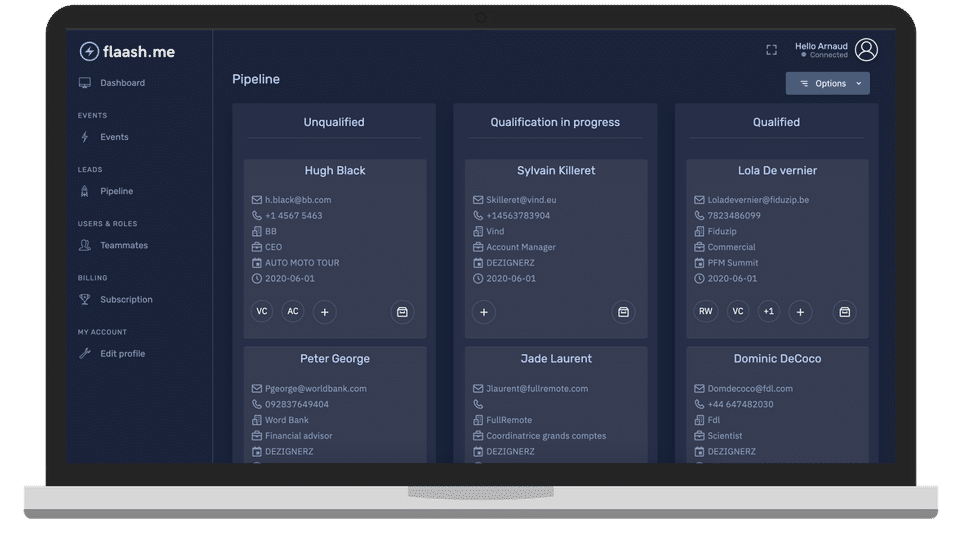Go to Subscription billing page

pyautogui.click(x=115, y=300)
